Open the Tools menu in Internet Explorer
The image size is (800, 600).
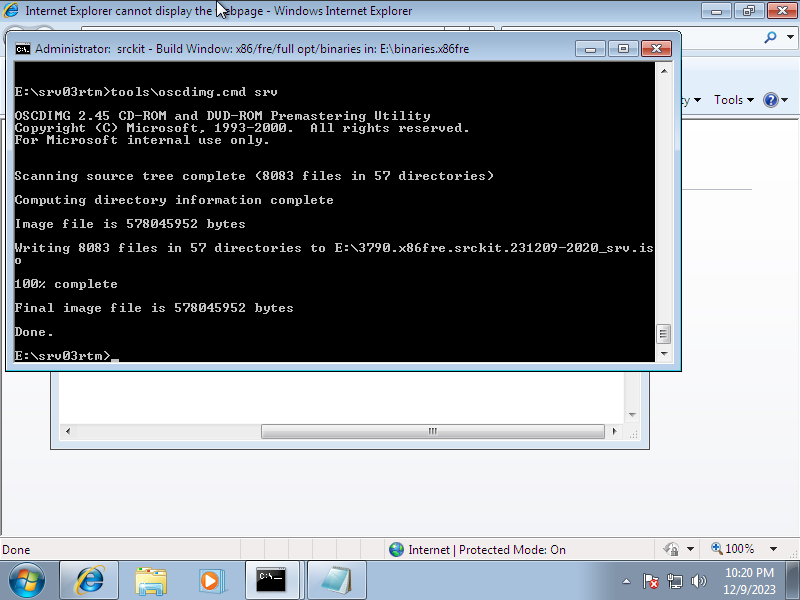click(734, 100)
